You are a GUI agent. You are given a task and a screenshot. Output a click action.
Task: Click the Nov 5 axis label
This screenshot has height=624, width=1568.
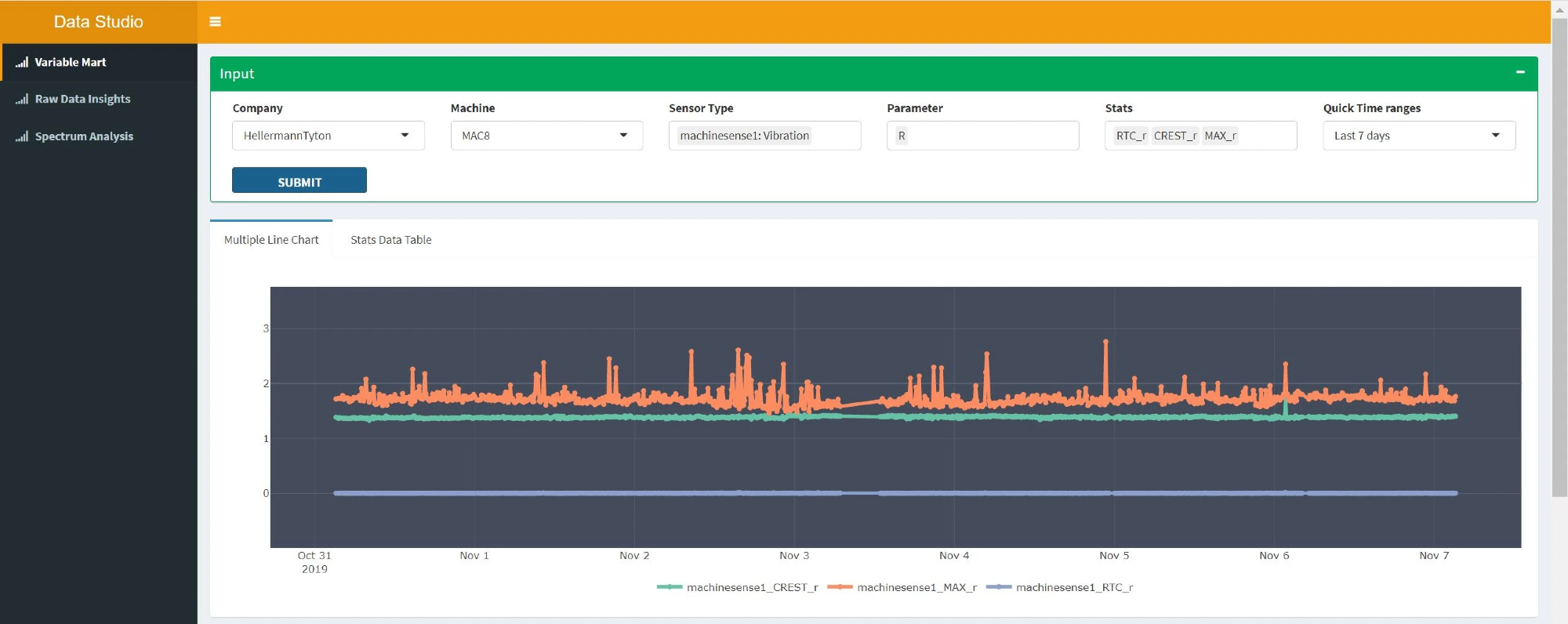tap(1114, 556)
